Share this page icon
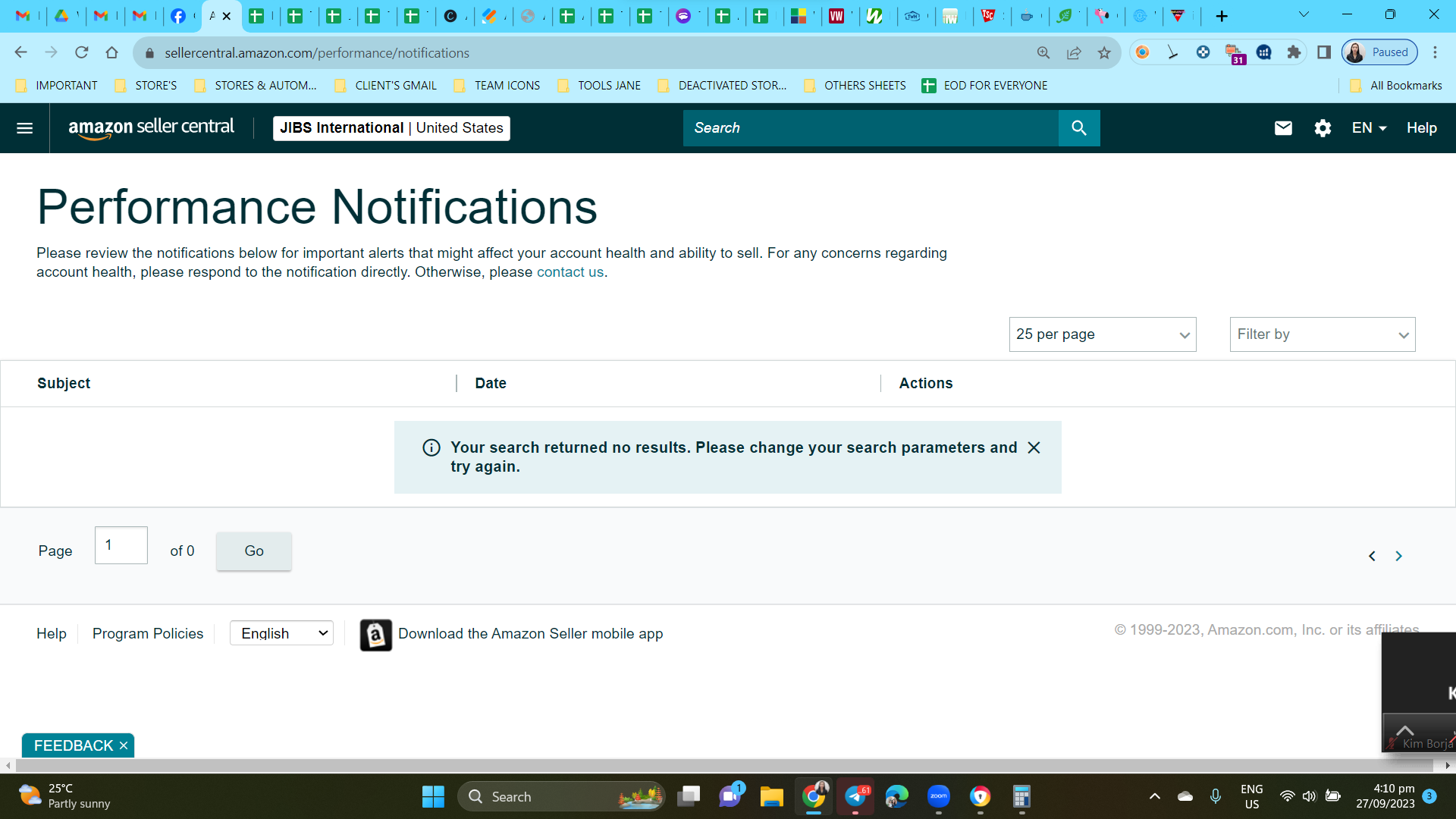This screenshot has width=1456, height=819. pyautogui.click(x=1074, y=52)
